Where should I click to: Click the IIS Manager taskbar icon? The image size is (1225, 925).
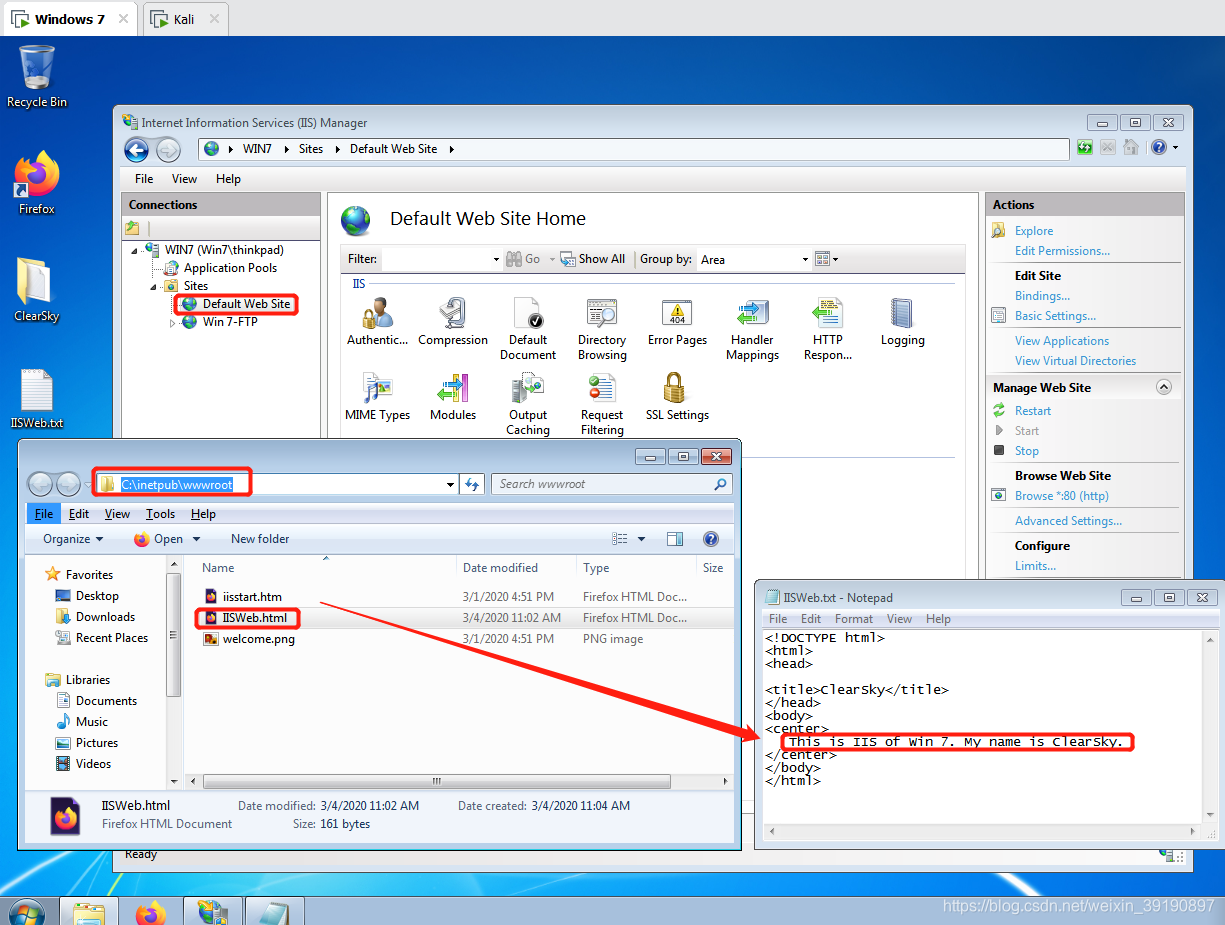(x=213, y=911)
